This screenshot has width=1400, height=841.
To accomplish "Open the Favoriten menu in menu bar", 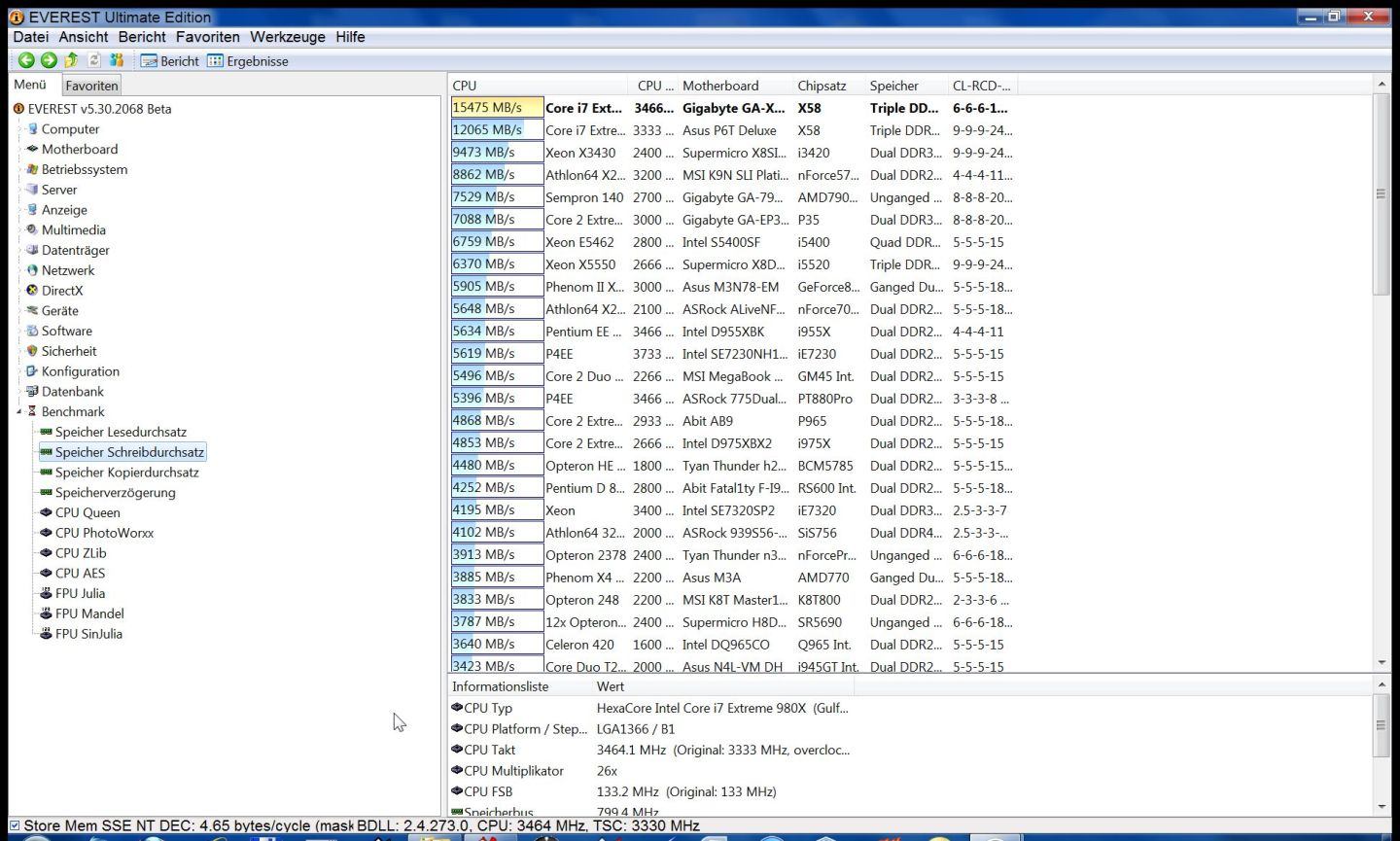I will 207,37.
